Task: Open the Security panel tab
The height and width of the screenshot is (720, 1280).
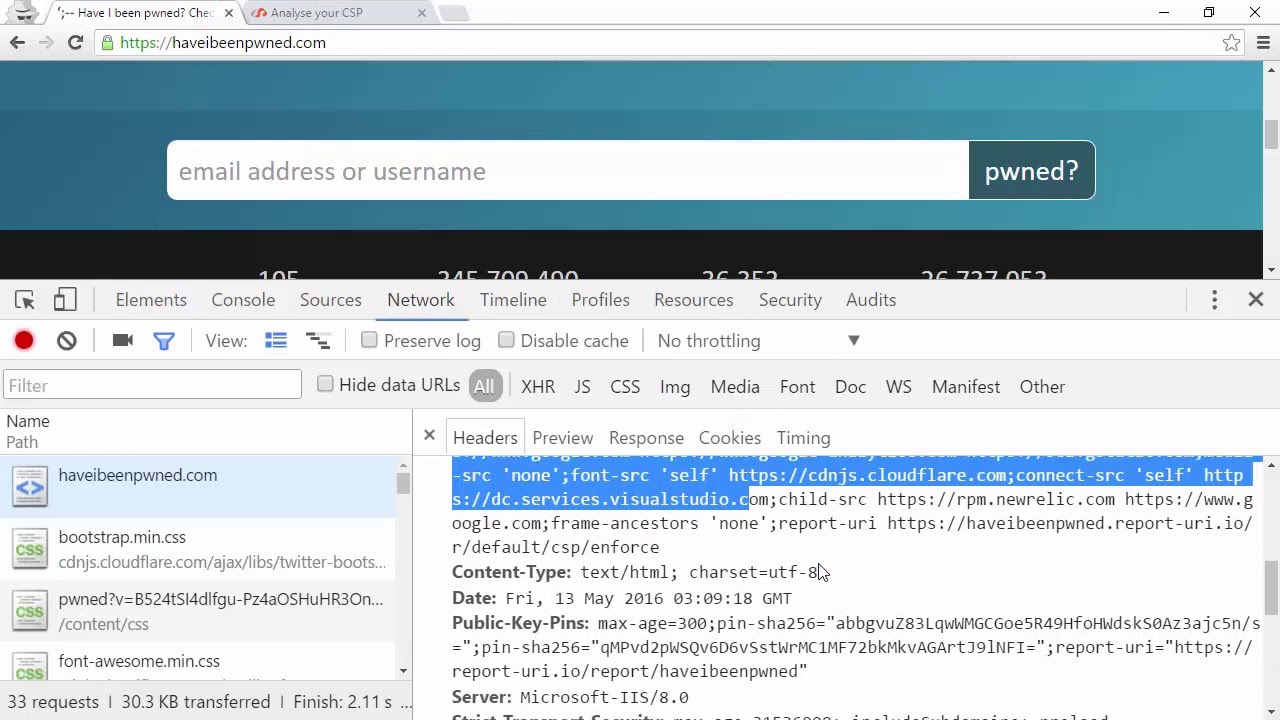Action: pos(790,300)
